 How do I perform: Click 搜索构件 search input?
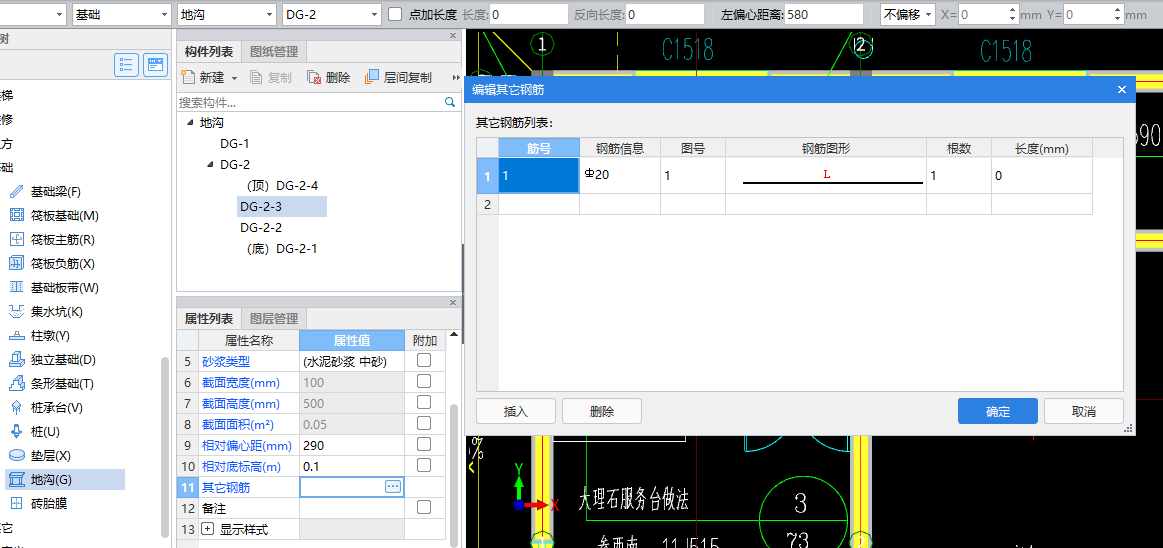[x=310, y=102]
